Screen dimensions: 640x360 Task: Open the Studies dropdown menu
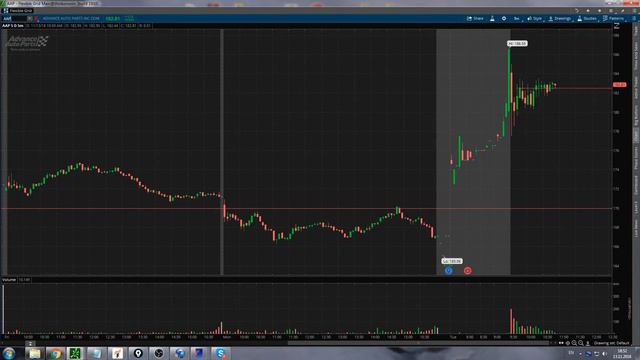(587, 18)
